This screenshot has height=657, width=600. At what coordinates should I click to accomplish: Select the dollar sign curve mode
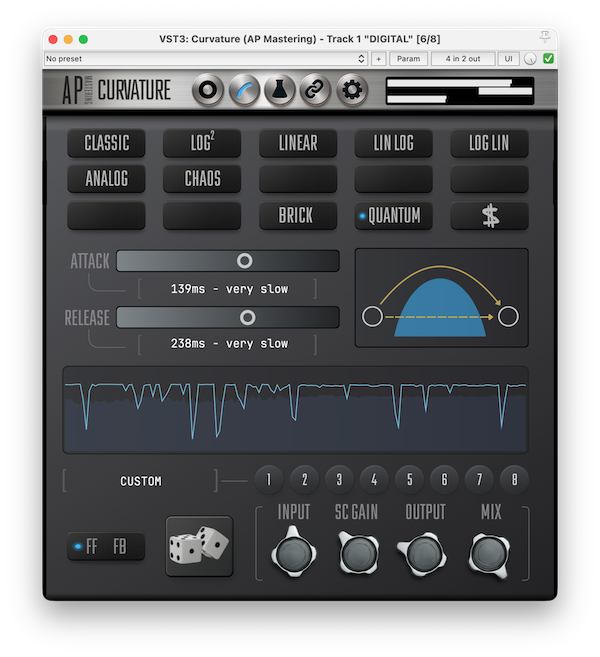[x=489, y=215]
